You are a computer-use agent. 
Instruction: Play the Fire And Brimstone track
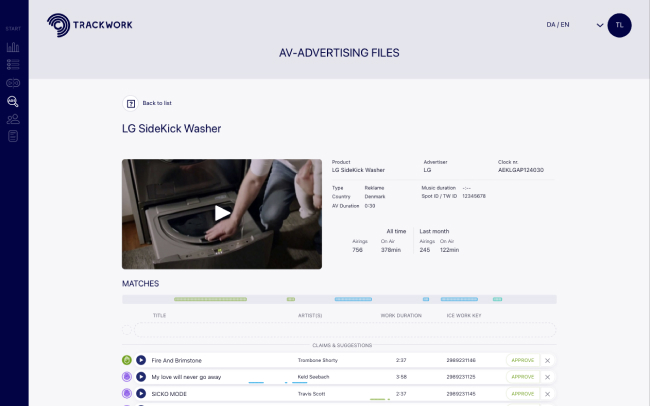pos(141,360)
